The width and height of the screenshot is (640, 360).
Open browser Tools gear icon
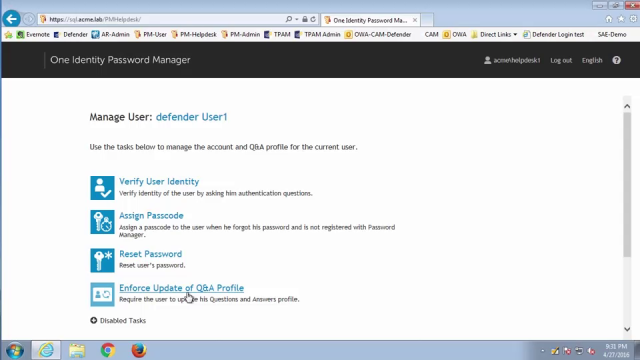point(633,19)
